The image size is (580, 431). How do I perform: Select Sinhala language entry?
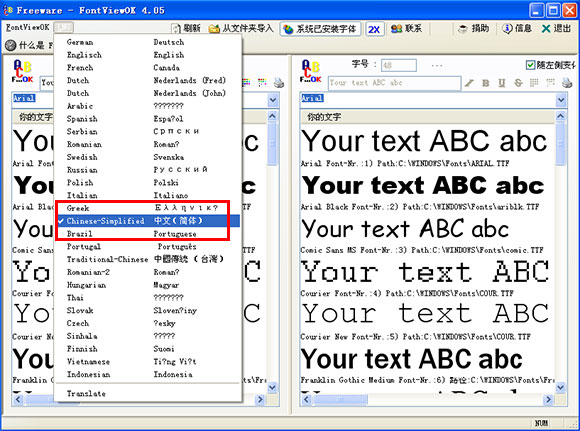(x=148, y=336)
